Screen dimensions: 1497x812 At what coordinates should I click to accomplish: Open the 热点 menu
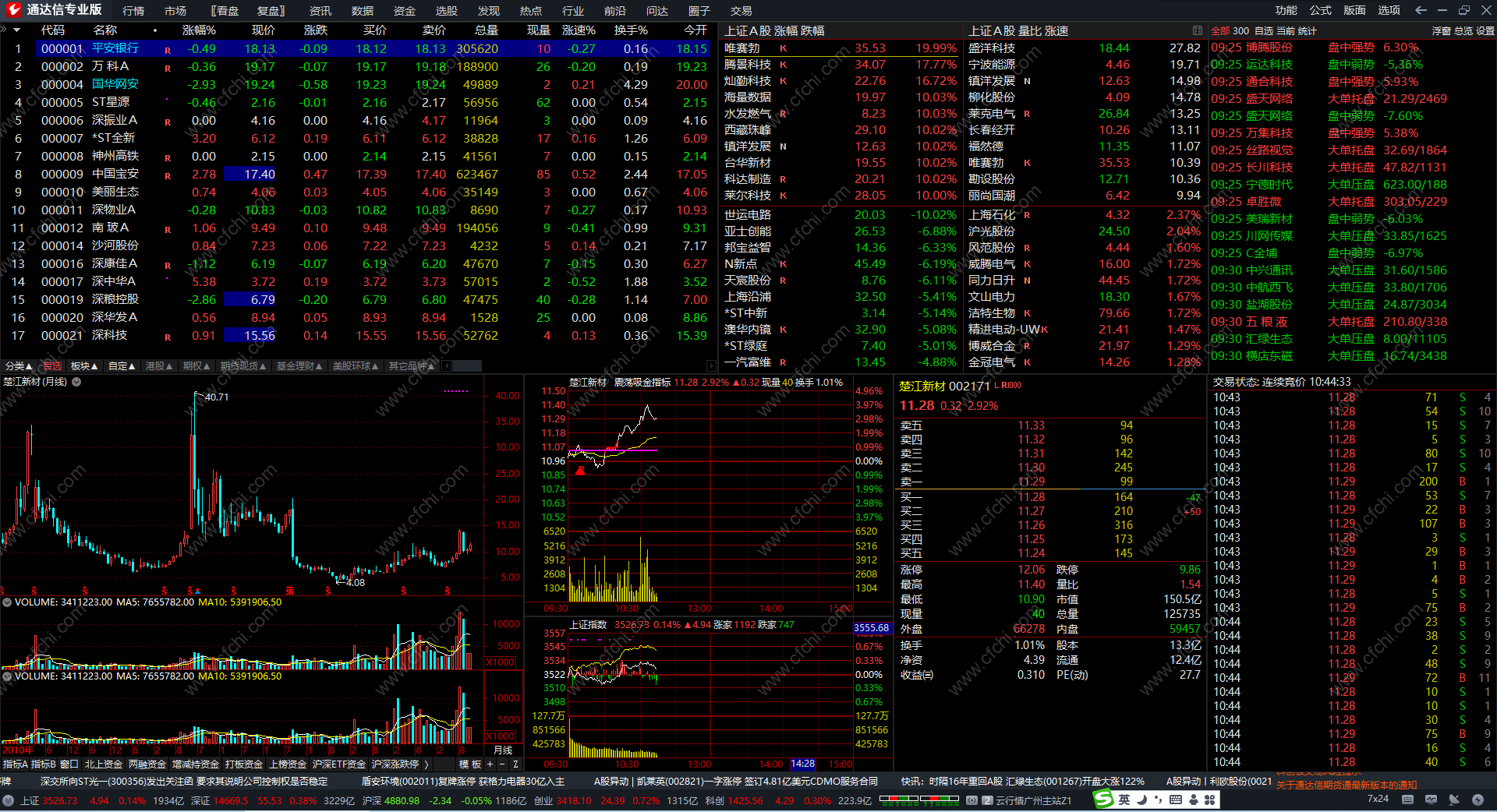[531, 11]
